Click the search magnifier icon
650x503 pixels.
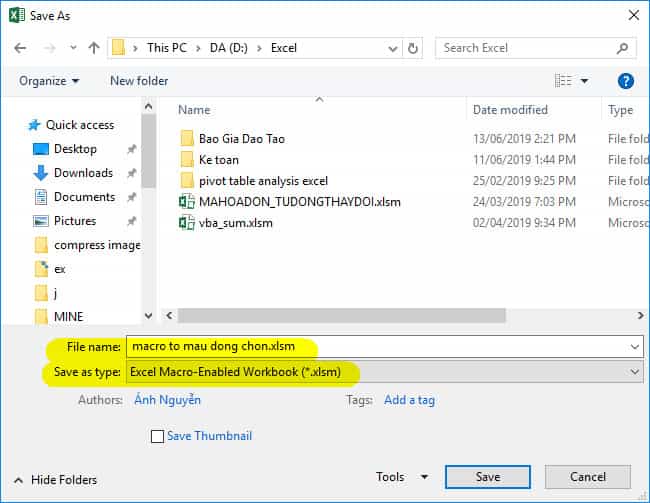[x=622, y=49]
